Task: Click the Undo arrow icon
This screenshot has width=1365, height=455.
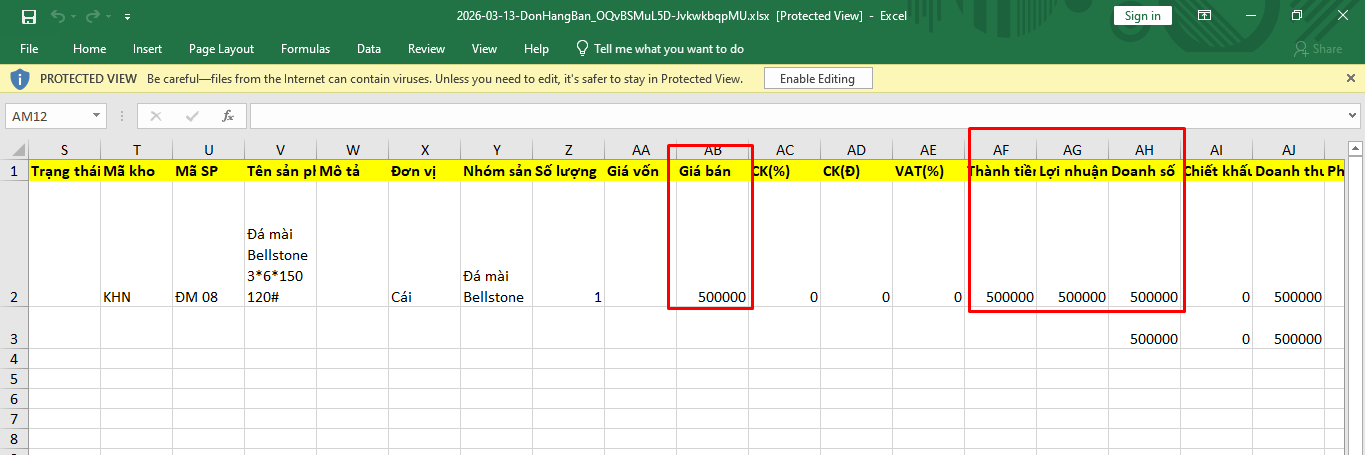Action: pyautogui.click(x=58, y=16)
